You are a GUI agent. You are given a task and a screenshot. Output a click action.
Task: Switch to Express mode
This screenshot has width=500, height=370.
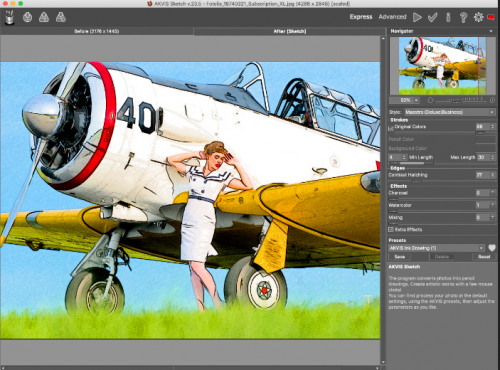point(361,17)
